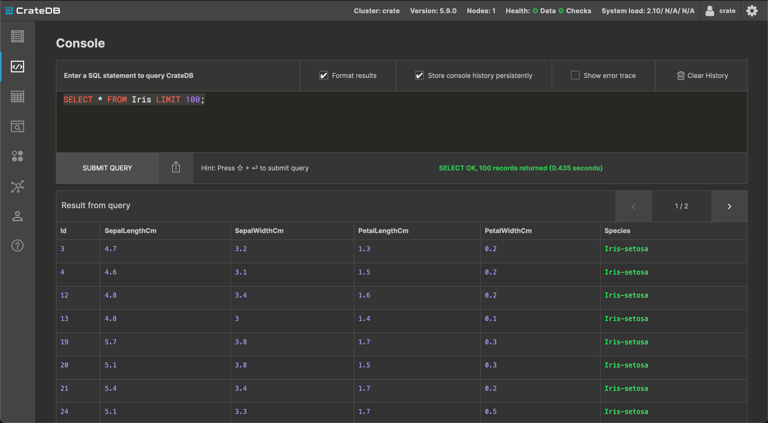The height and width of the screenshot is (423, 768).
Task: Click the Clear History trash icon
Action: click(680, 75)
